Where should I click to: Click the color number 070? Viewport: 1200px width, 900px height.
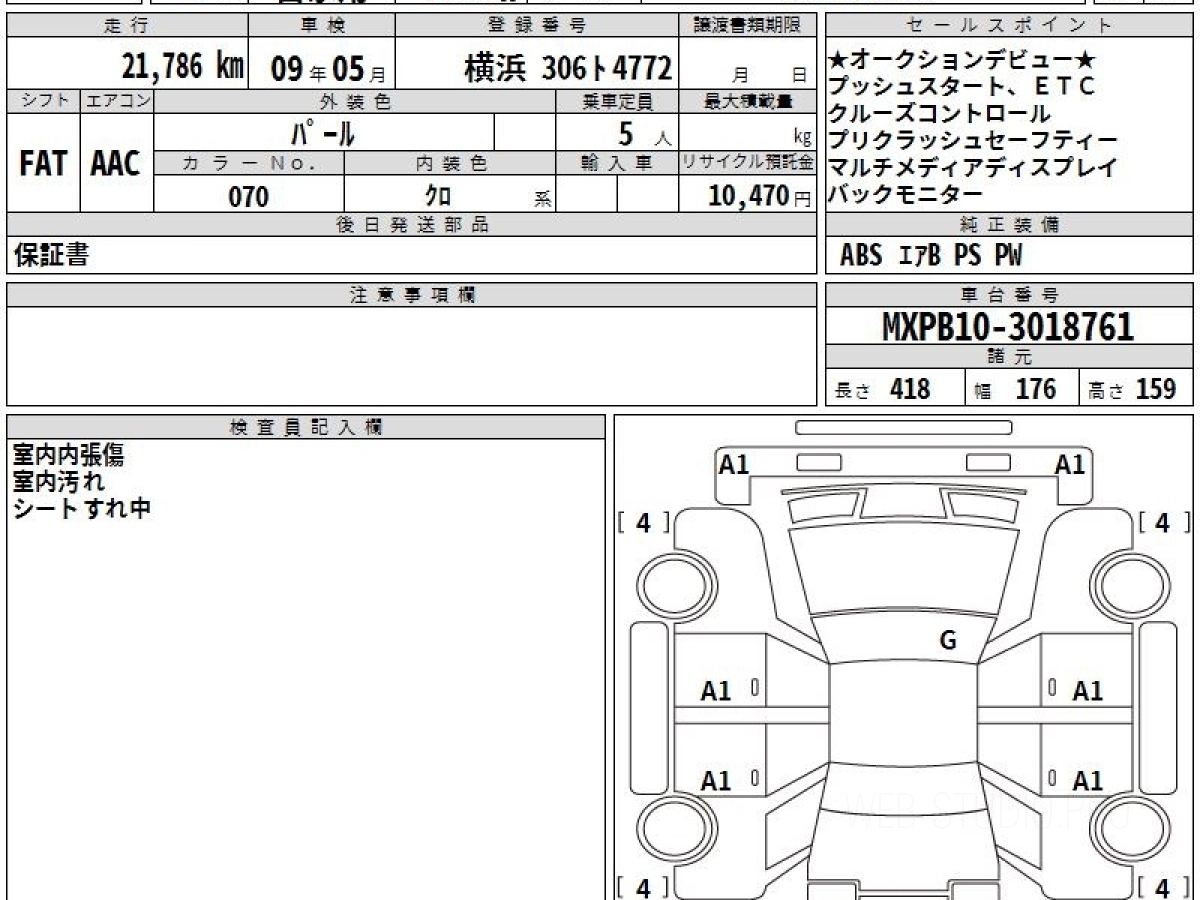248,197
